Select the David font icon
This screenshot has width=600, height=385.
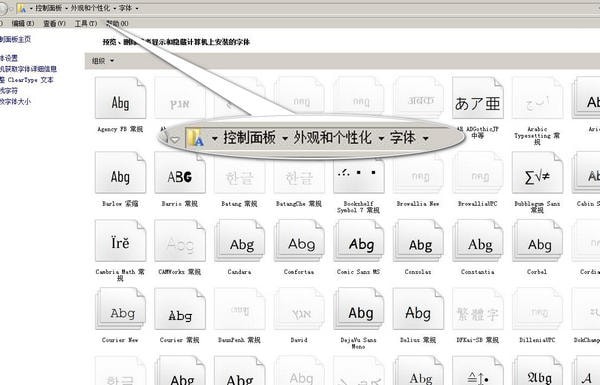(299, 308)
